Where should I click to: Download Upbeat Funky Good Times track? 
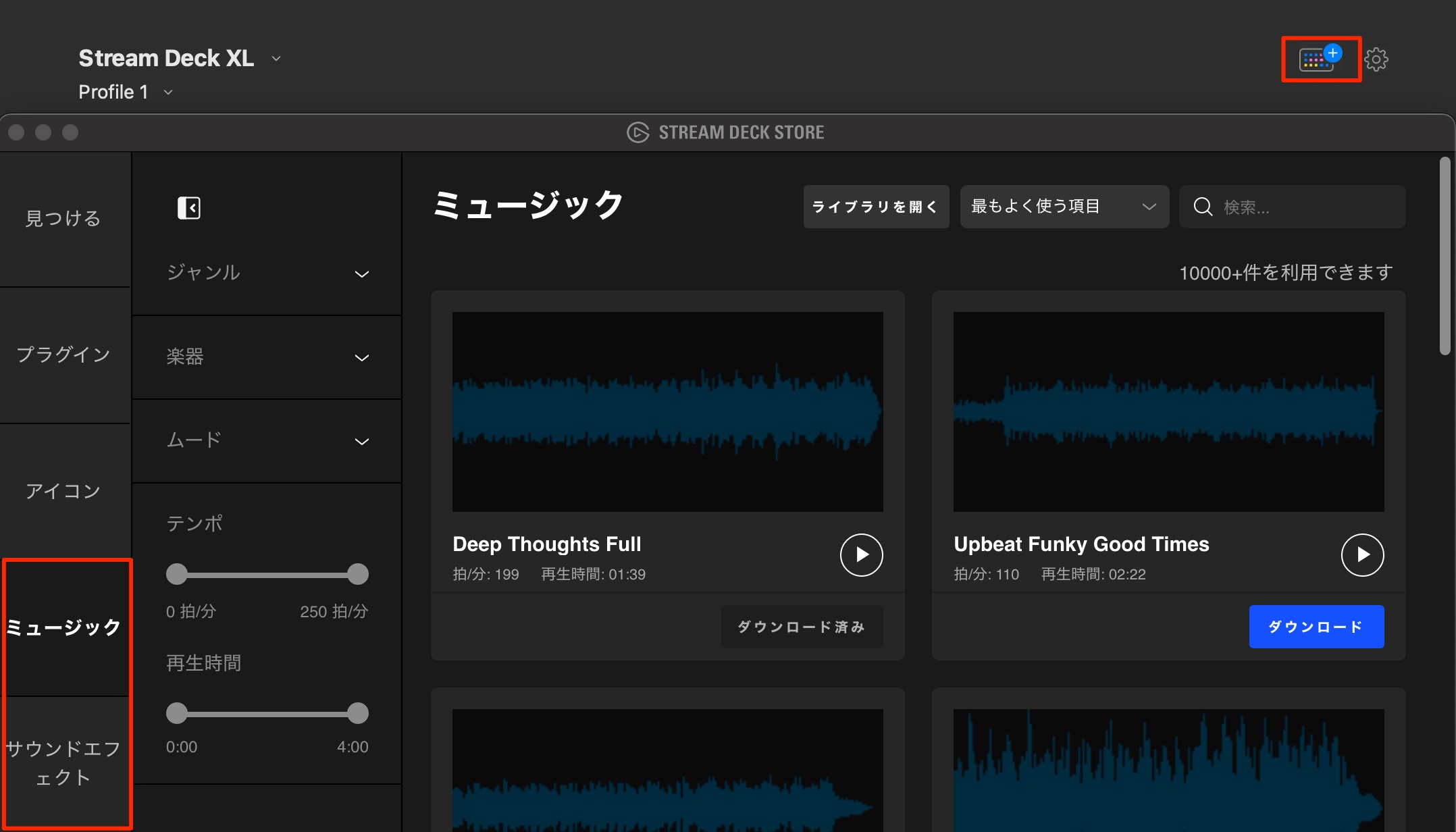(1316, 627)
